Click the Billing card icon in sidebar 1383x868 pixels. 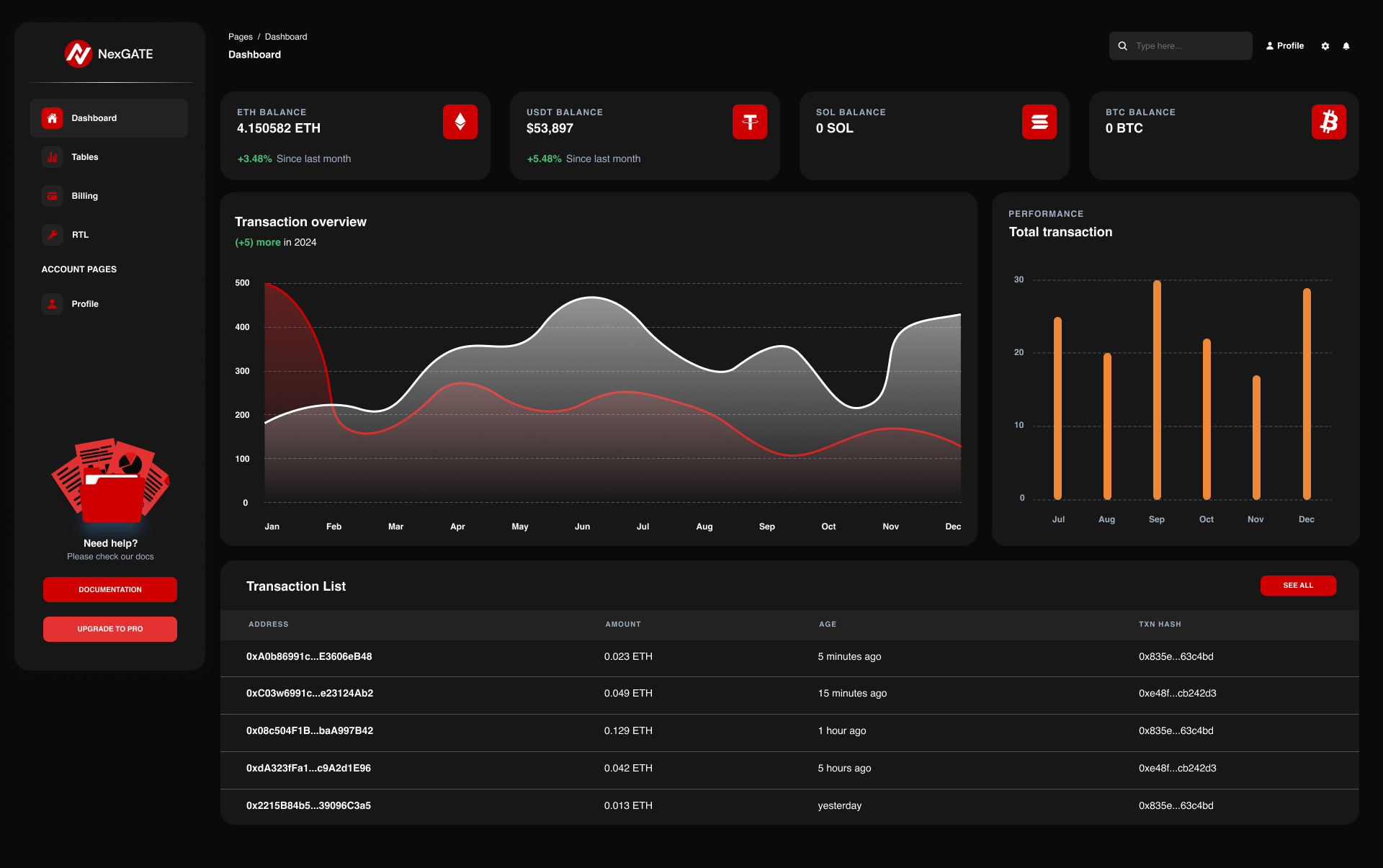tap(52, 196)
